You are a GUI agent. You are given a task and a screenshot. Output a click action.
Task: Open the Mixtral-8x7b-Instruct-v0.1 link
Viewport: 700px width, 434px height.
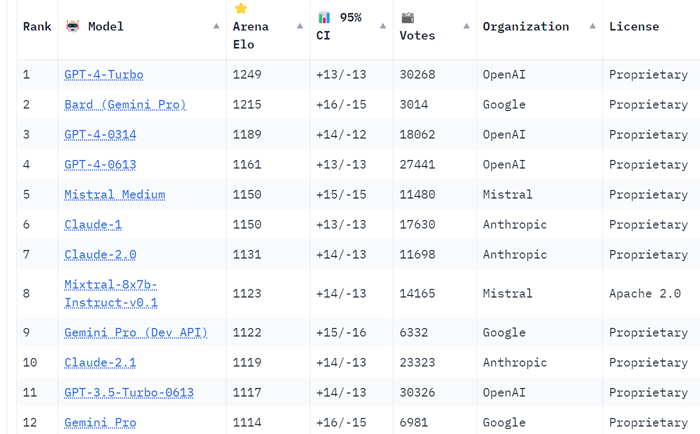[110, 293]
